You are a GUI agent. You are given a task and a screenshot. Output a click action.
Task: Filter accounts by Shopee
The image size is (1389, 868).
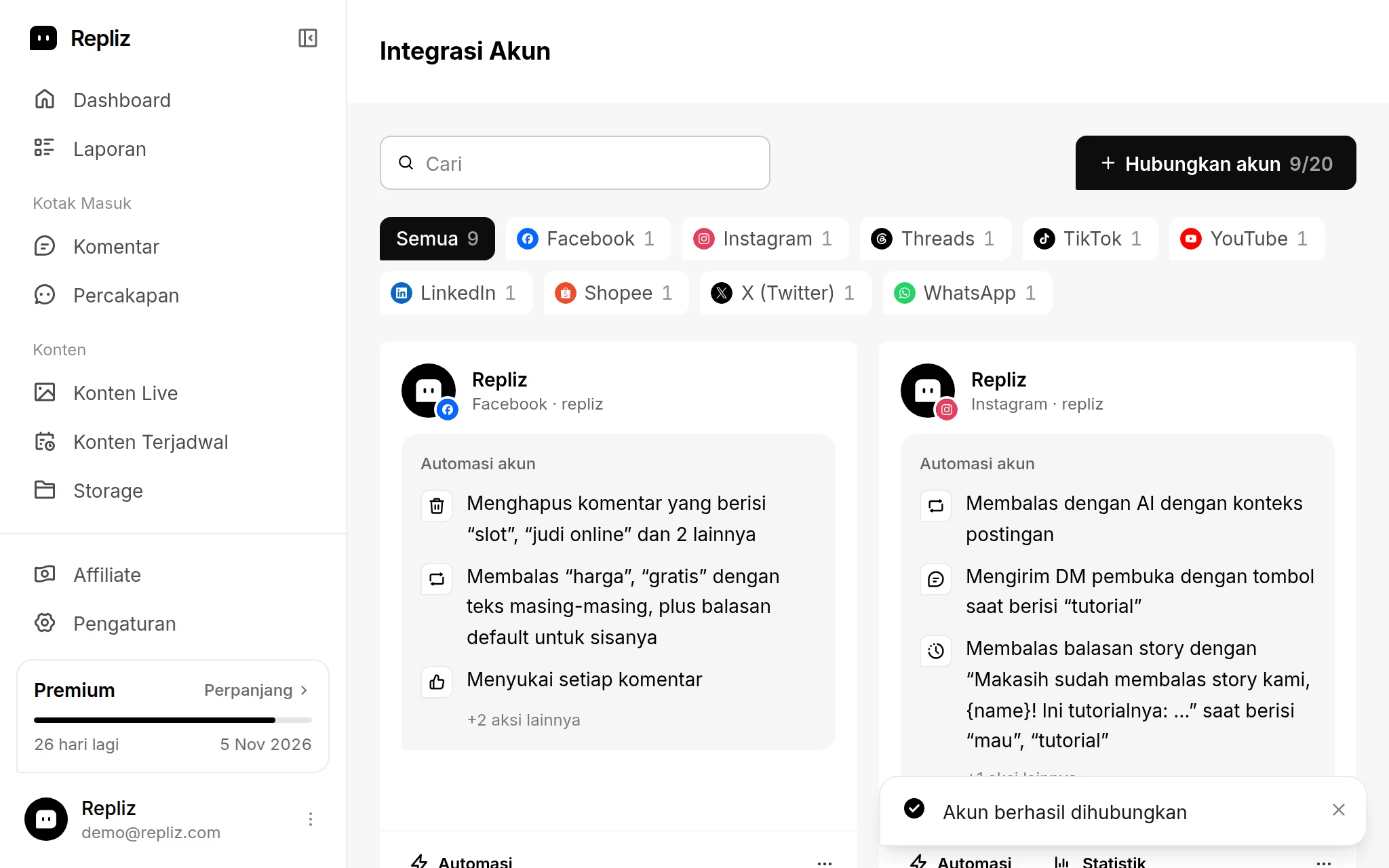[616, 293]
